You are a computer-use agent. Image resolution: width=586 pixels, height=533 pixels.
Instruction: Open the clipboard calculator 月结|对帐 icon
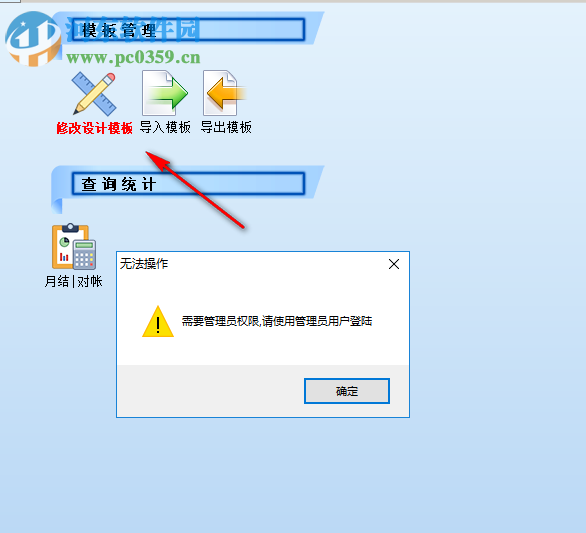(x=74, y=247)
